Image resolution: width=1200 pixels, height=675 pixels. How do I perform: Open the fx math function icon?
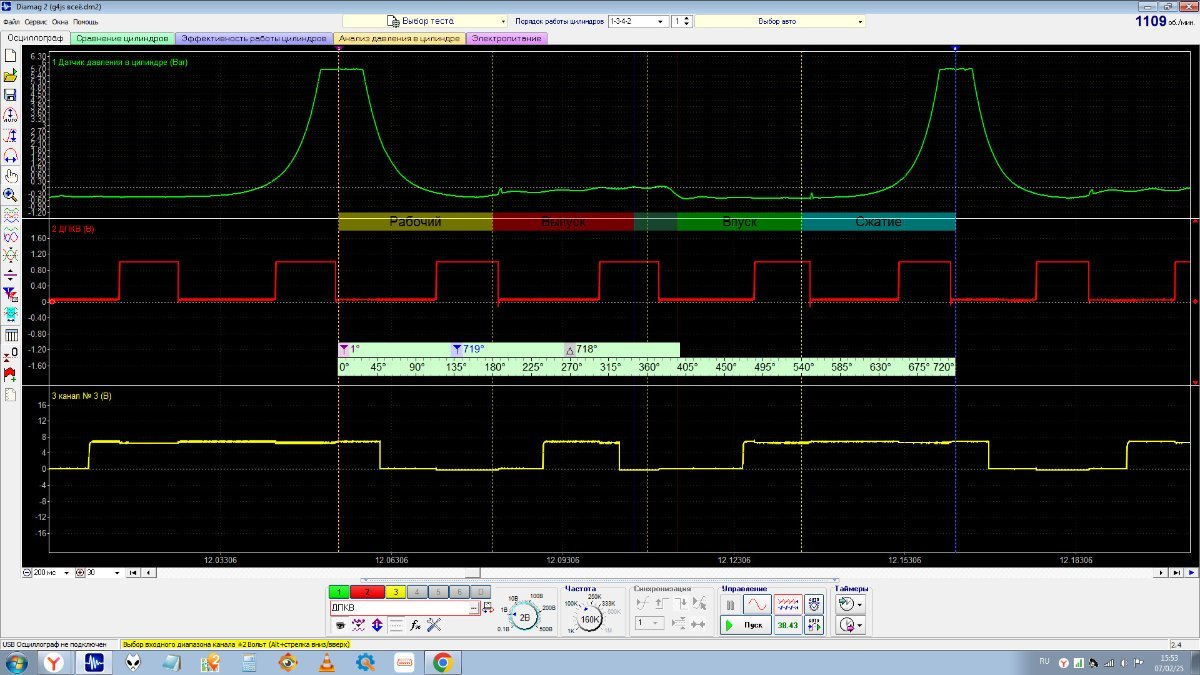tap(415, 625)
